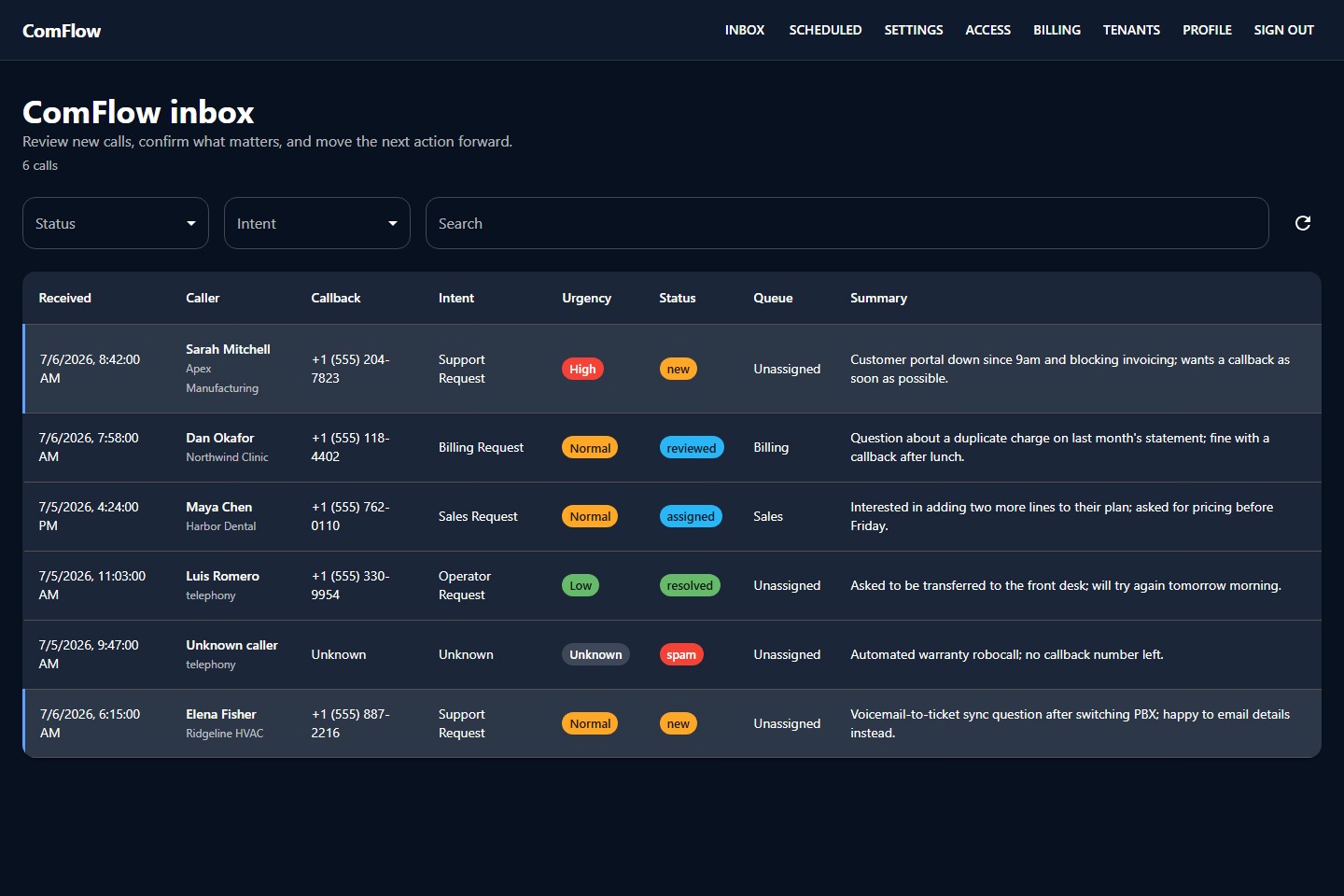This screenshot has width=1344, height=896.
Task: Select caller Maya Chen
Action: pos(218,507)
